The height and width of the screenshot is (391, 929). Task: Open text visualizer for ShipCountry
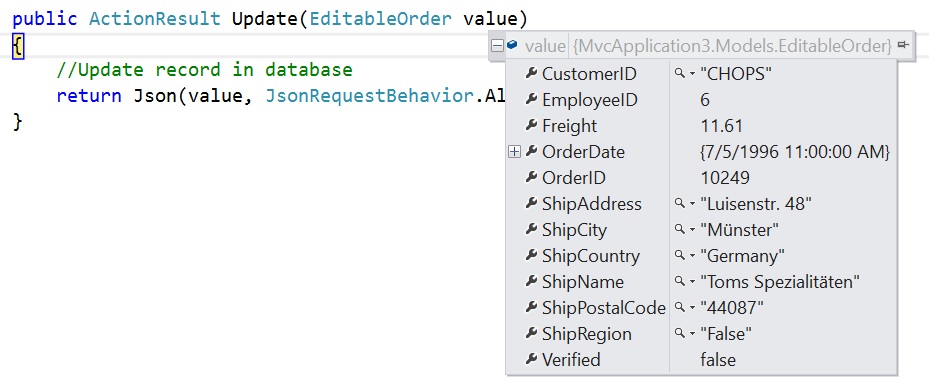tap(680, 256)
